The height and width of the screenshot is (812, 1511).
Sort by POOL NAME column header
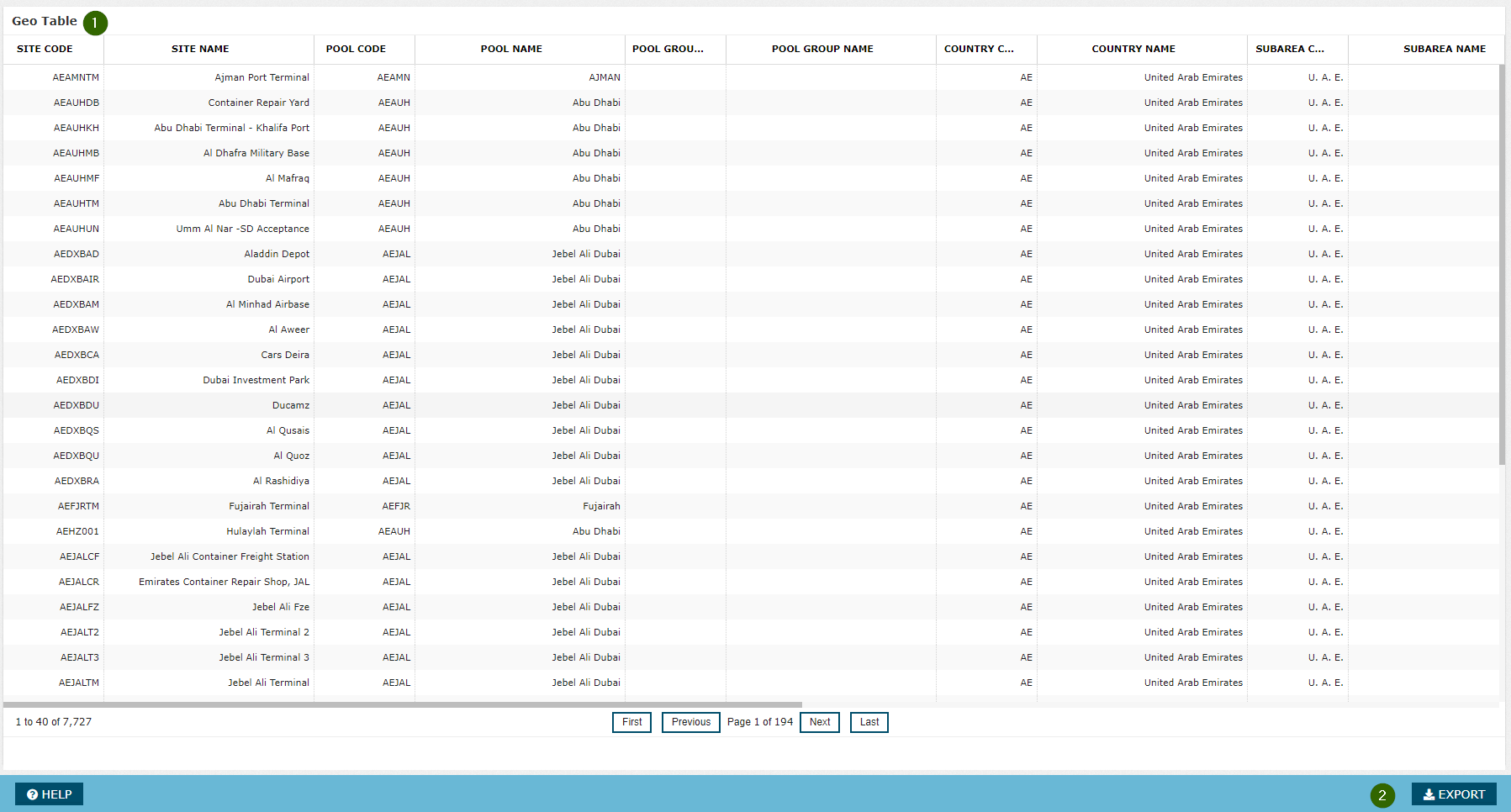(x=511, y=49)
